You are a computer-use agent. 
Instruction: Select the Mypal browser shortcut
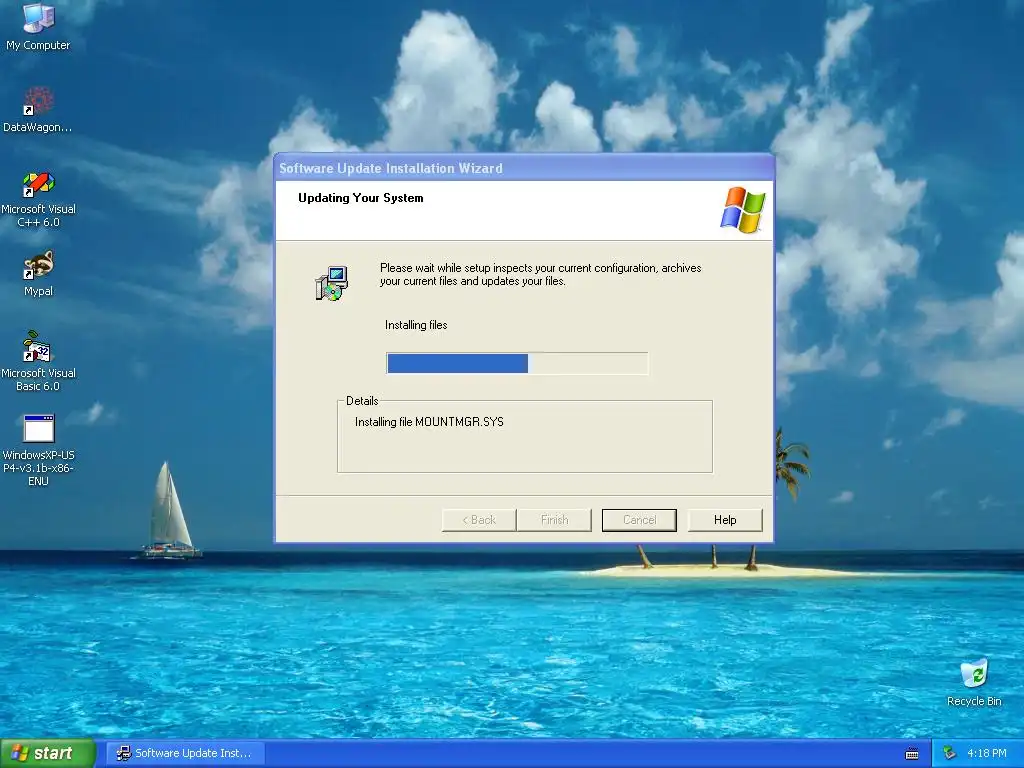coord(38,274)
